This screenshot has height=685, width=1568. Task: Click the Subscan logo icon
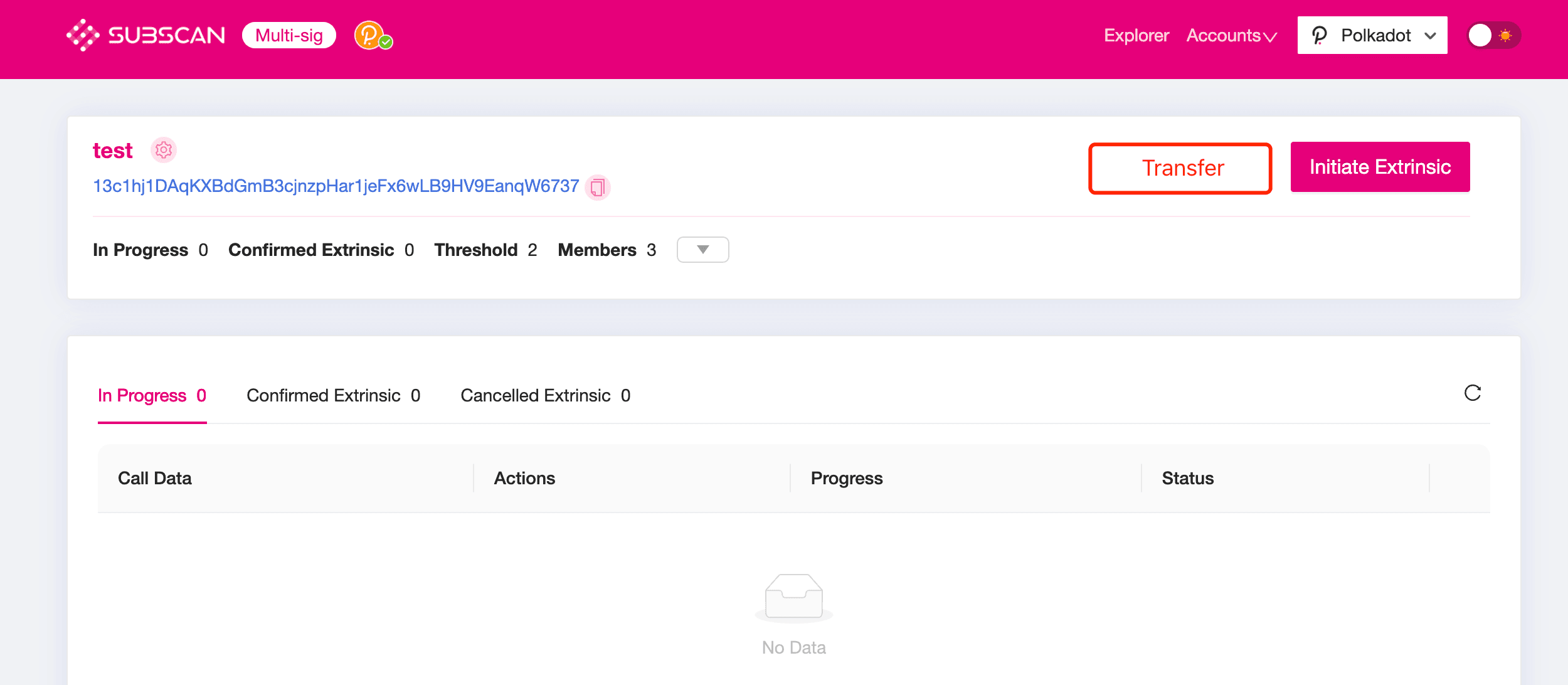pyautogui.click(x=83, y=35)
